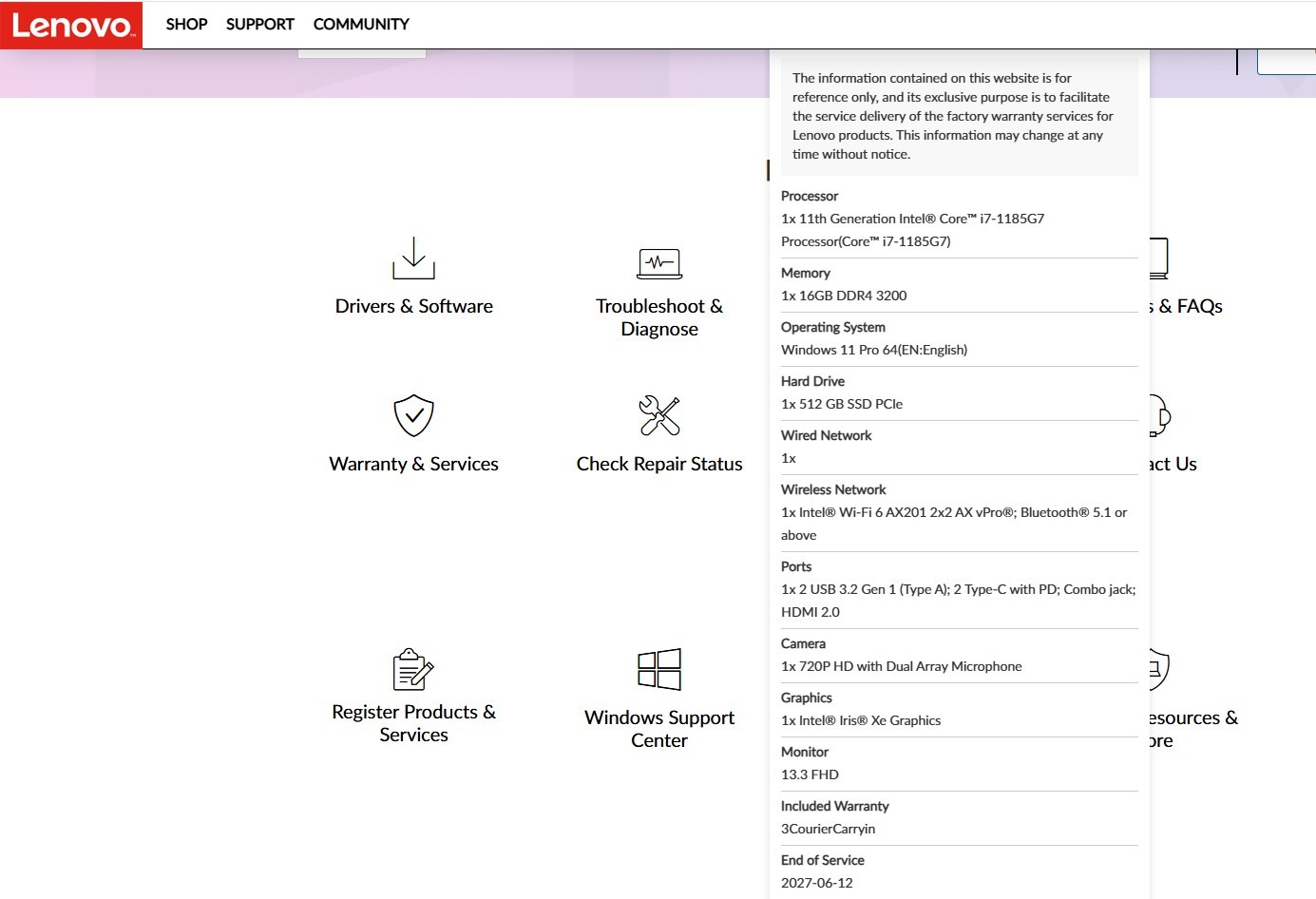Click the Check Repair Status label
This screenshot has width=1316, height=899.
click(x=659, y=464)
